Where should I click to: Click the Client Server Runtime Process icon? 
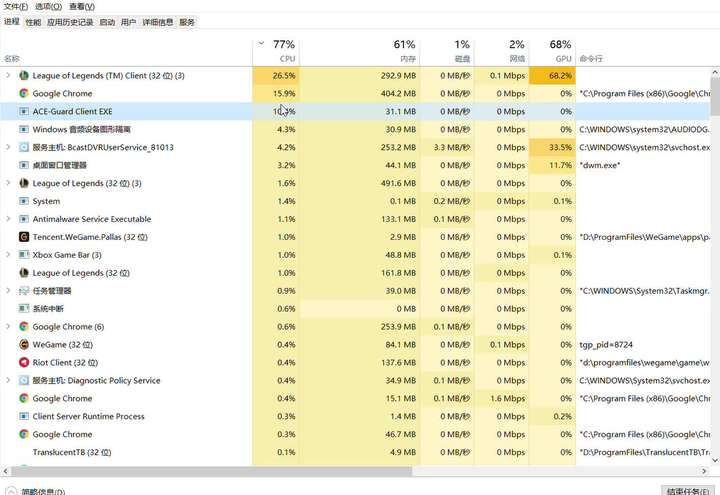24,416
